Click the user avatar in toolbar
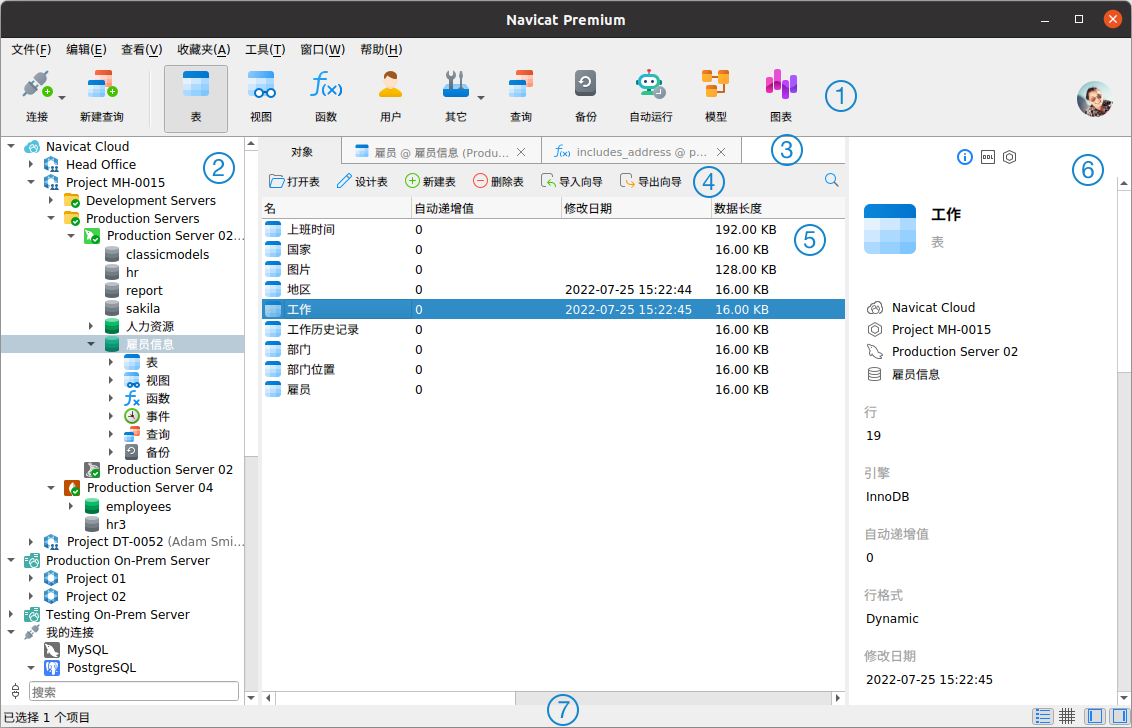1132x728 pixels. [x=1094, y=99]
